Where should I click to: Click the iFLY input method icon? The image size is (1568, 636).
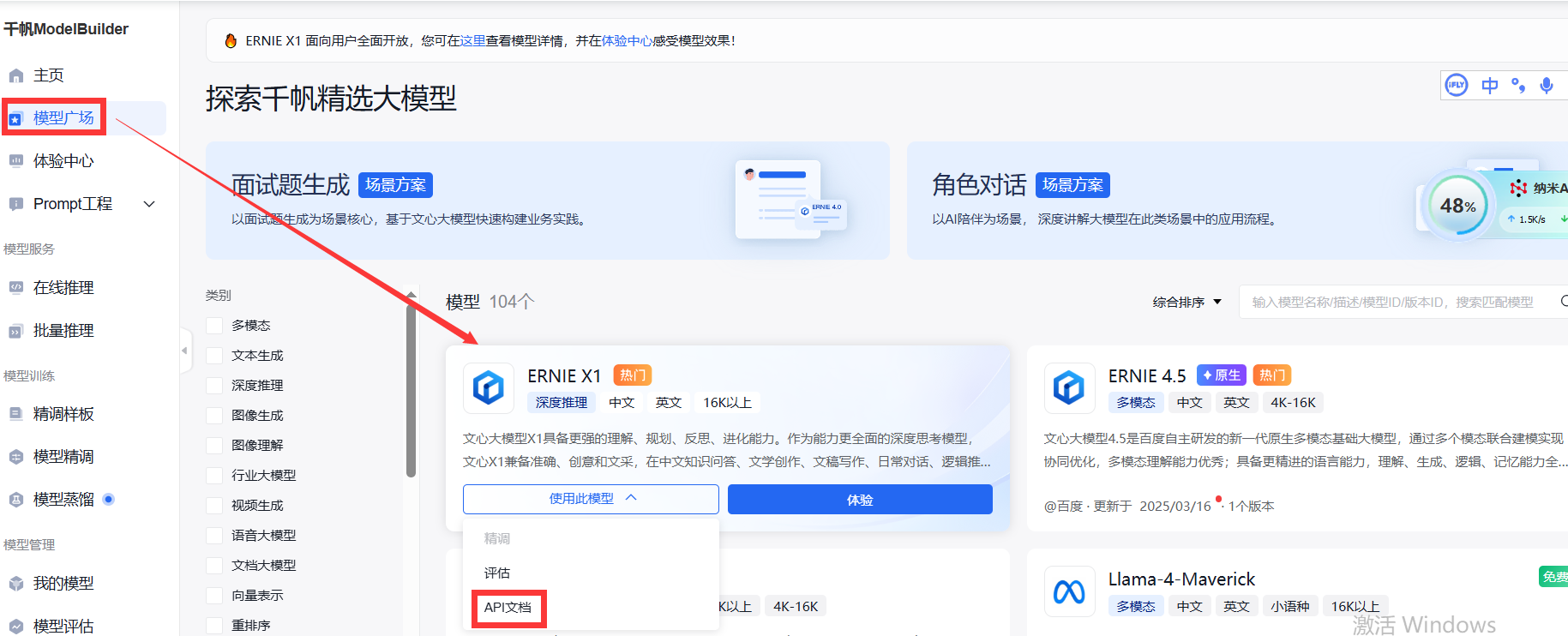pyautogui.click(x=1457, y=85)
